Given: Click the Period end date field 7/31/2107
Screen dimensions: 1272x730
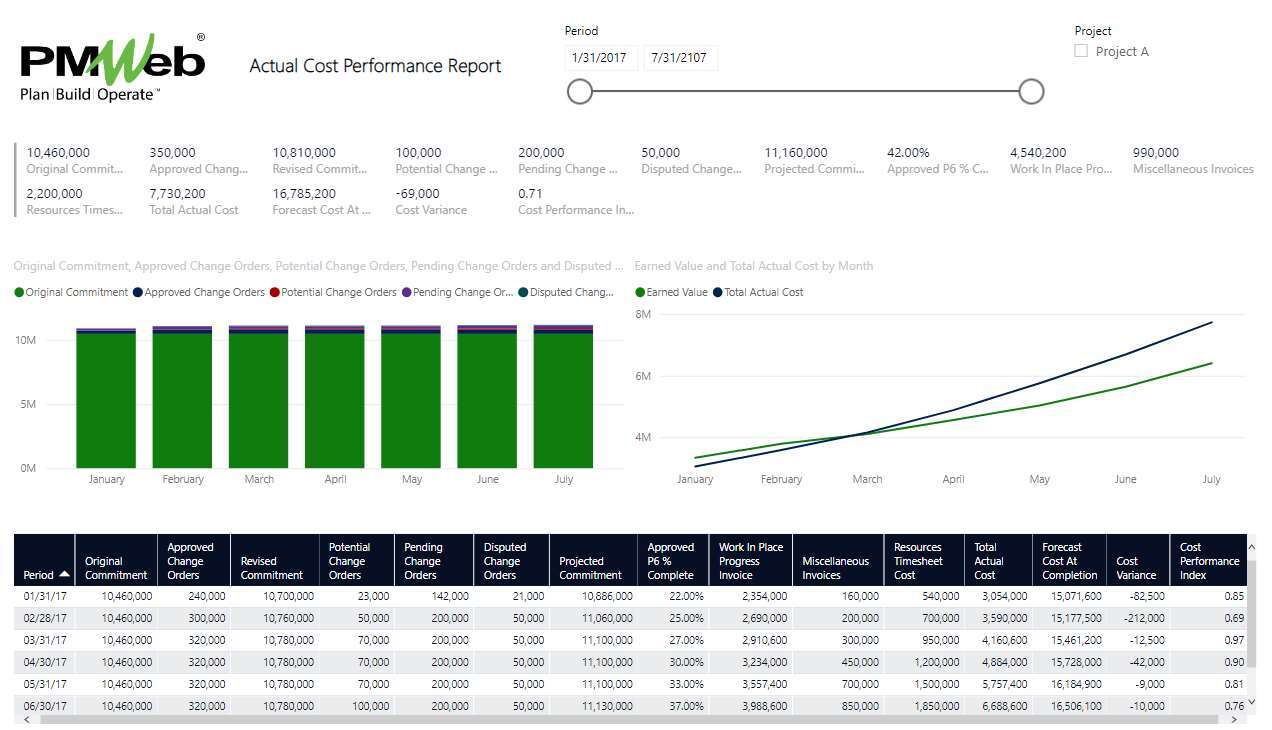Looking at the screenshot, I should coord(679,58).
